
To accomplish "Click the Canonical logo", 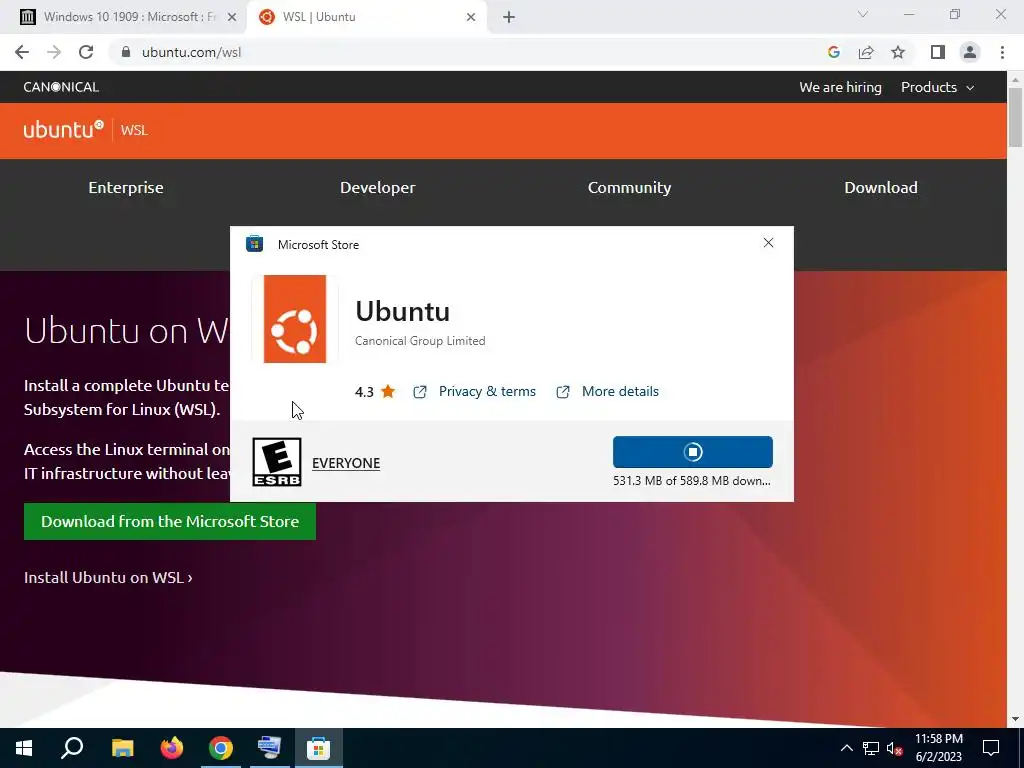I will pyautogui.click(x=61, y=87).
